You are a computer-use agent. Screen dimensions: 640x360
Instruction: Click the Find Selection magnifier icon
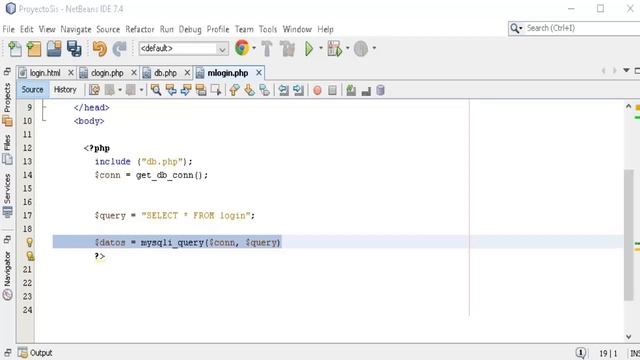(156, 90)
